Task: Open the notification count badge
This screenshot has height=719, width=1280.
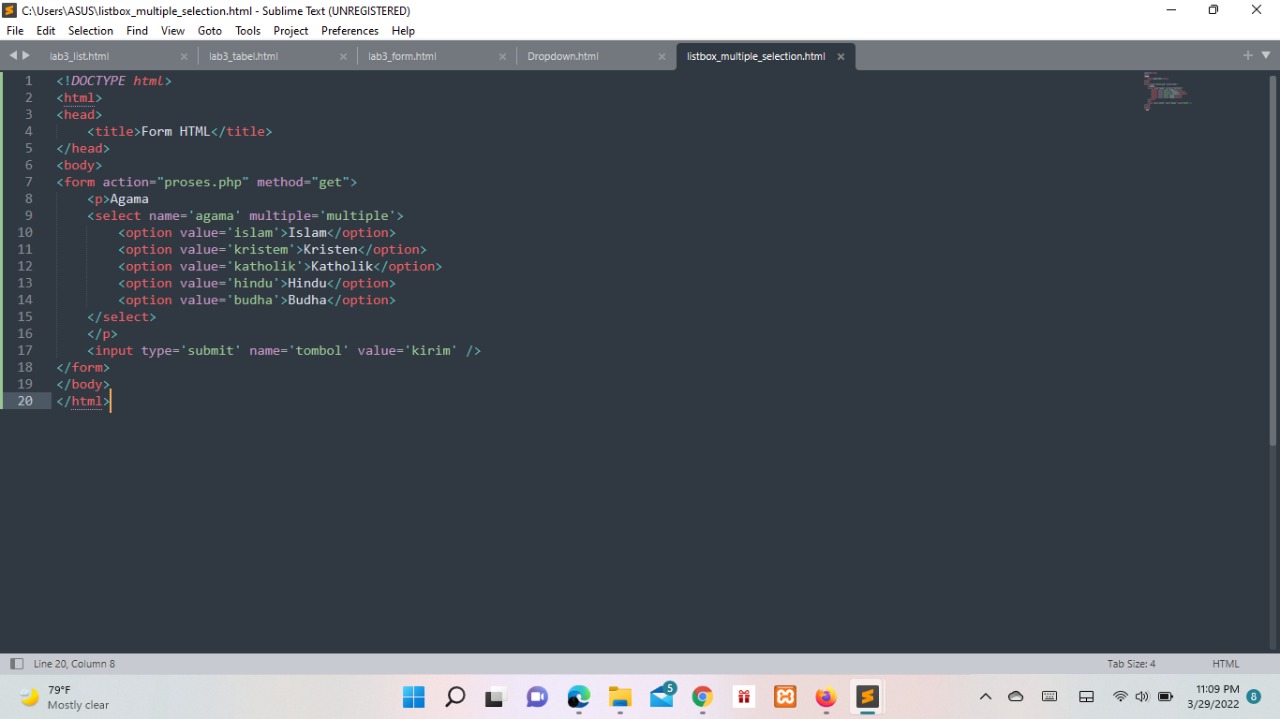Action: (1254, 697)
